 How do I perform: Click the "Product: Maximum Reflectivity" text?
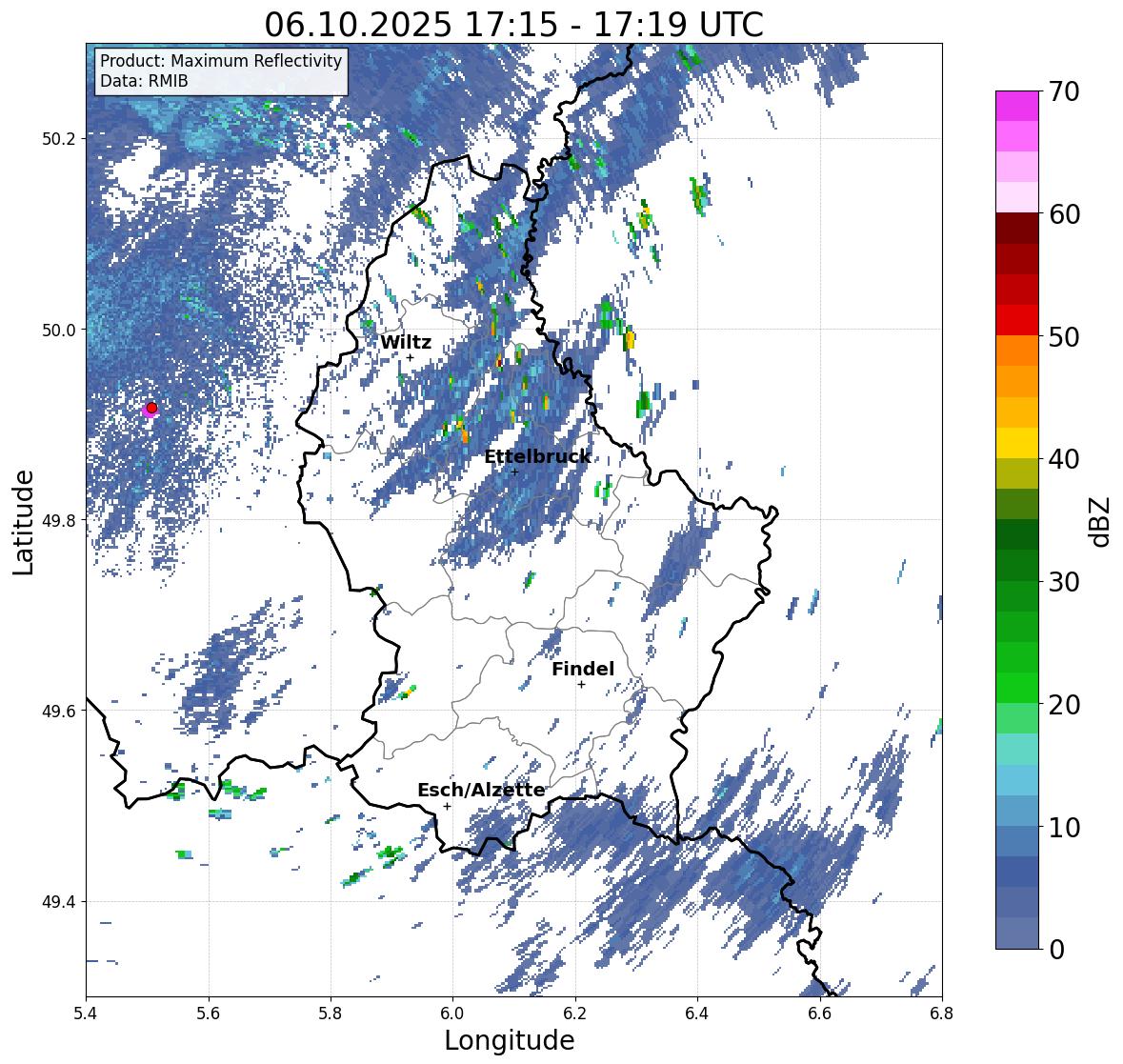pos(221,61)
